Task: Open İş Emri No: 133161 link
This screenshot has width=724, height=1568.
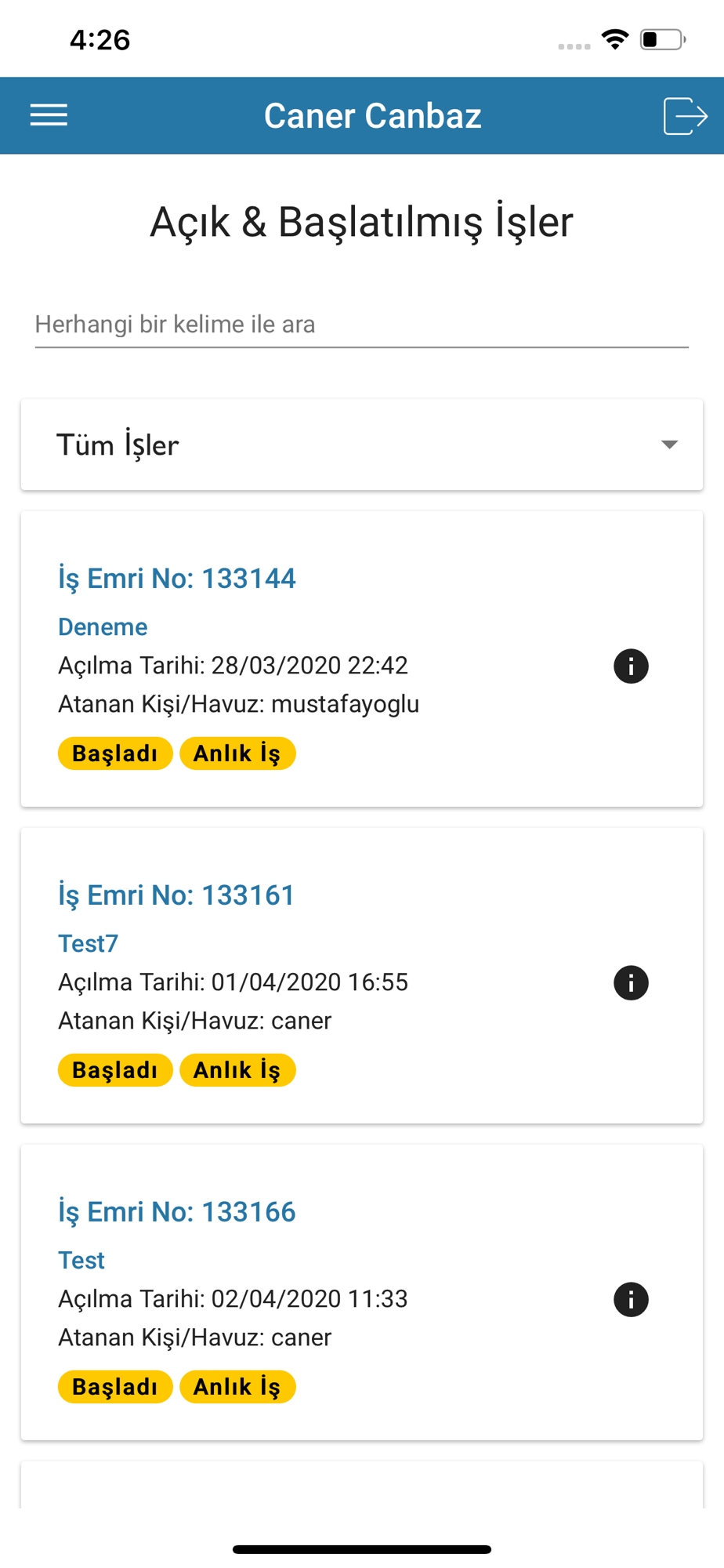Action: point(176,895)
